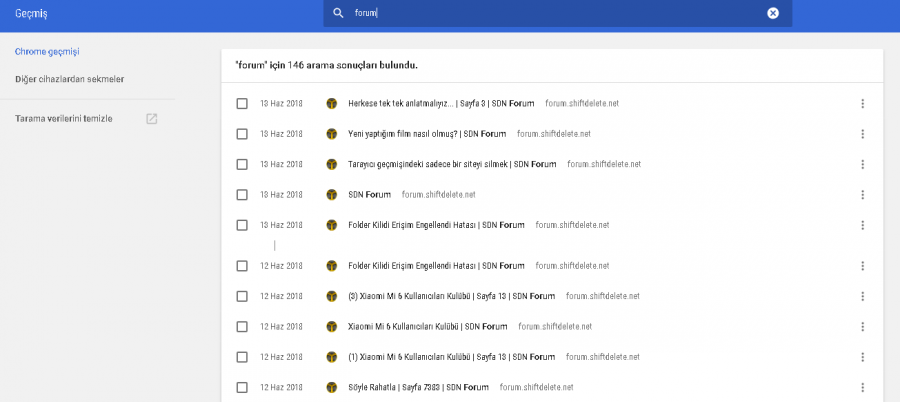Select checkbox for 'Tarayıcı geçmişindeki sadece bir siteyi silmek'
900x402 pixels.
coord(242,164)
